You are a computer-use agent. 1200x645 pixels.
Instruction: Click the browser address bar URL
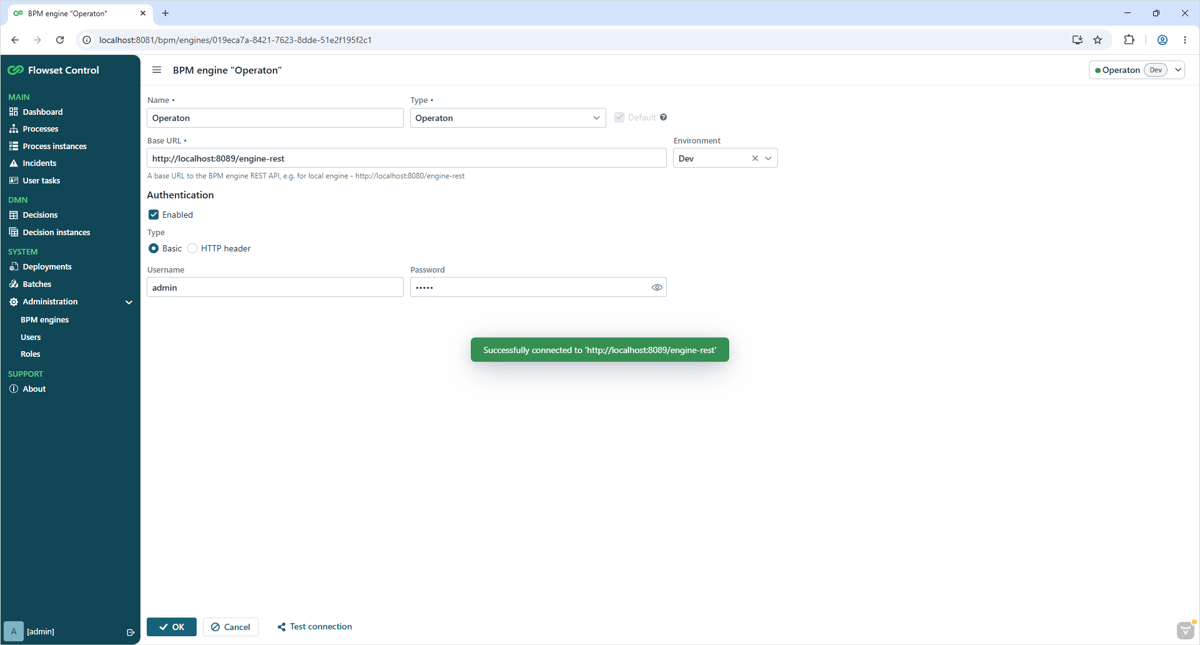235,40
